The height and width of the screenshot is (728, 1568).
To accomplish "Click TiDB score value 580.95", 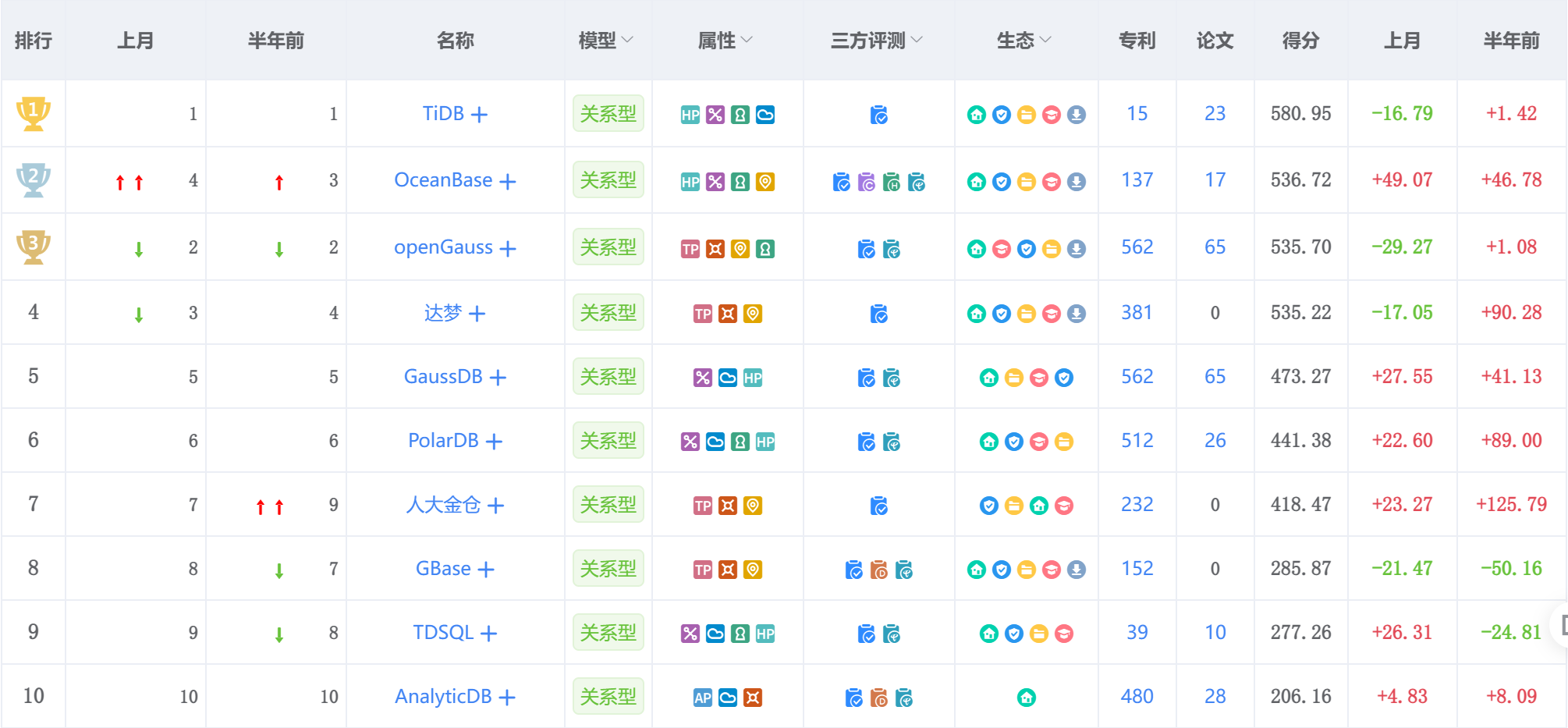I will coord(1301,114).
